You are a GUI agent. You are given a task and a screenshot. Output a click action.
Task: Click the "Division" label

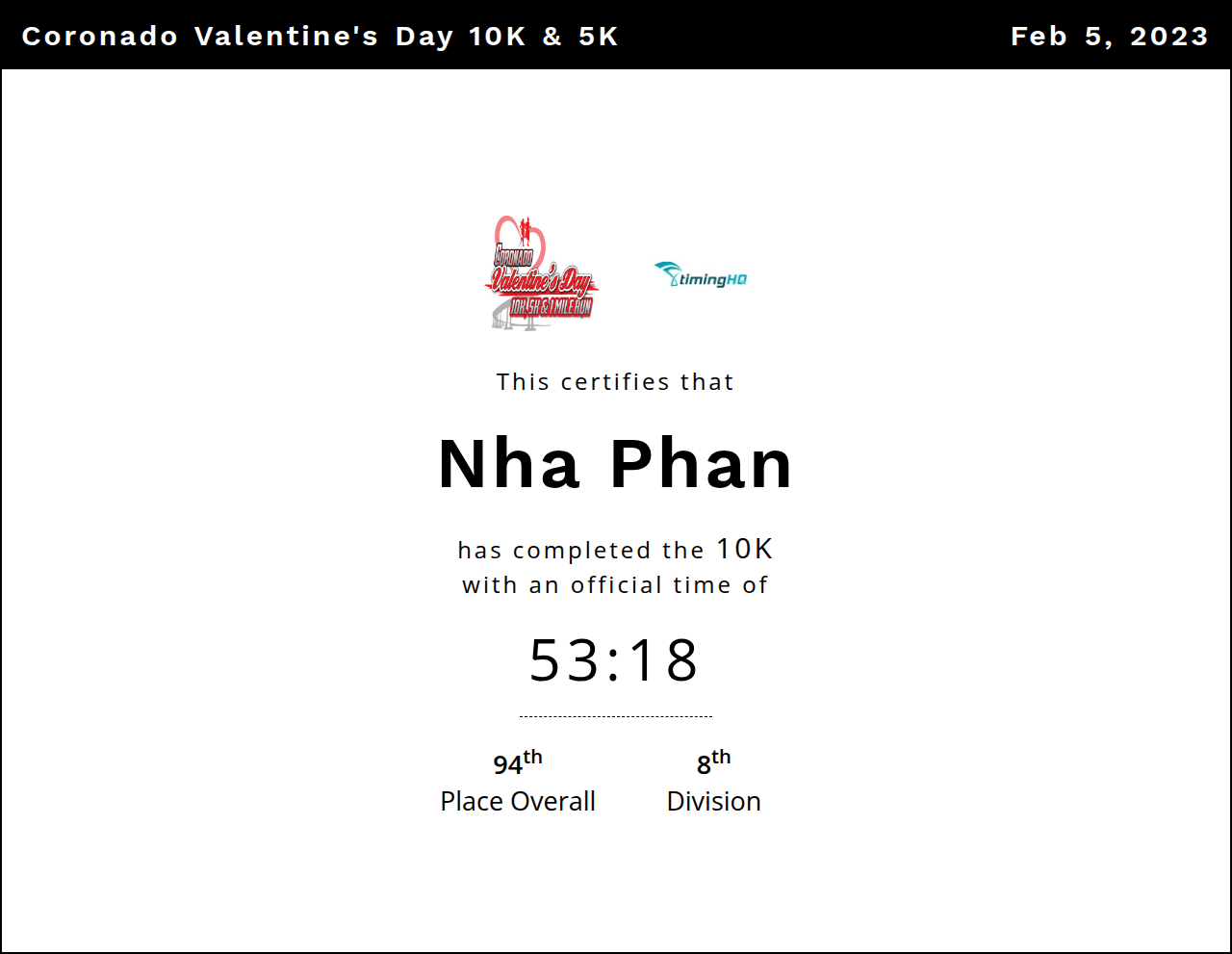713,801
